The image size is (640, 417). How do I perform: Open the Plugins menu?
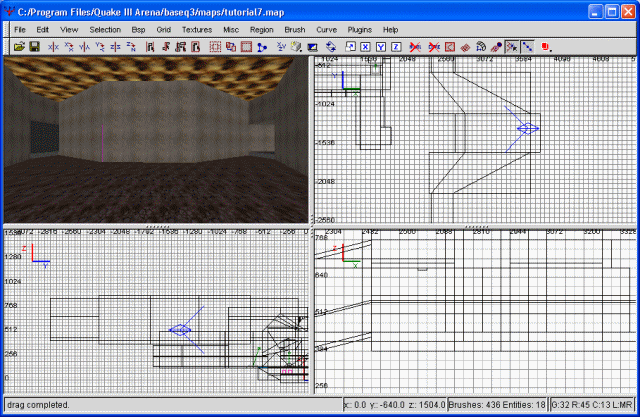click(360, 30)
